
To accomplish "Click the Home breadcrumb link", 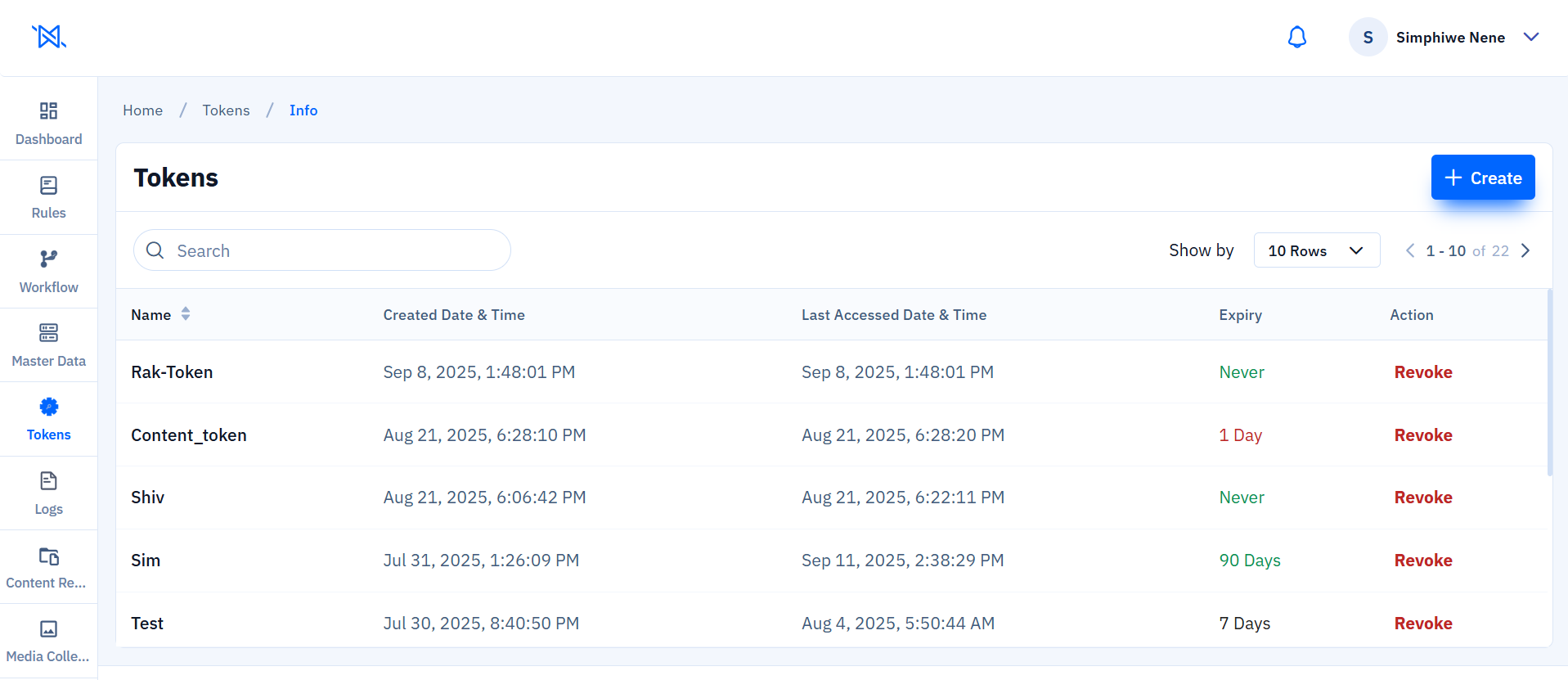I will pyautogui.click(x=142, y=110).
